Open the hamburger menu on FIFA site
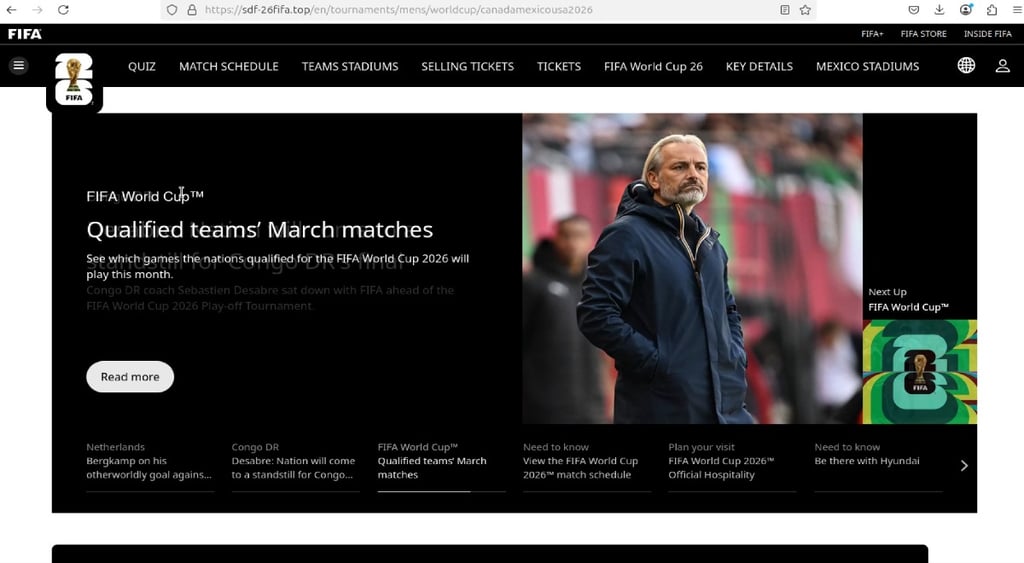 click(x=19, y=65)
